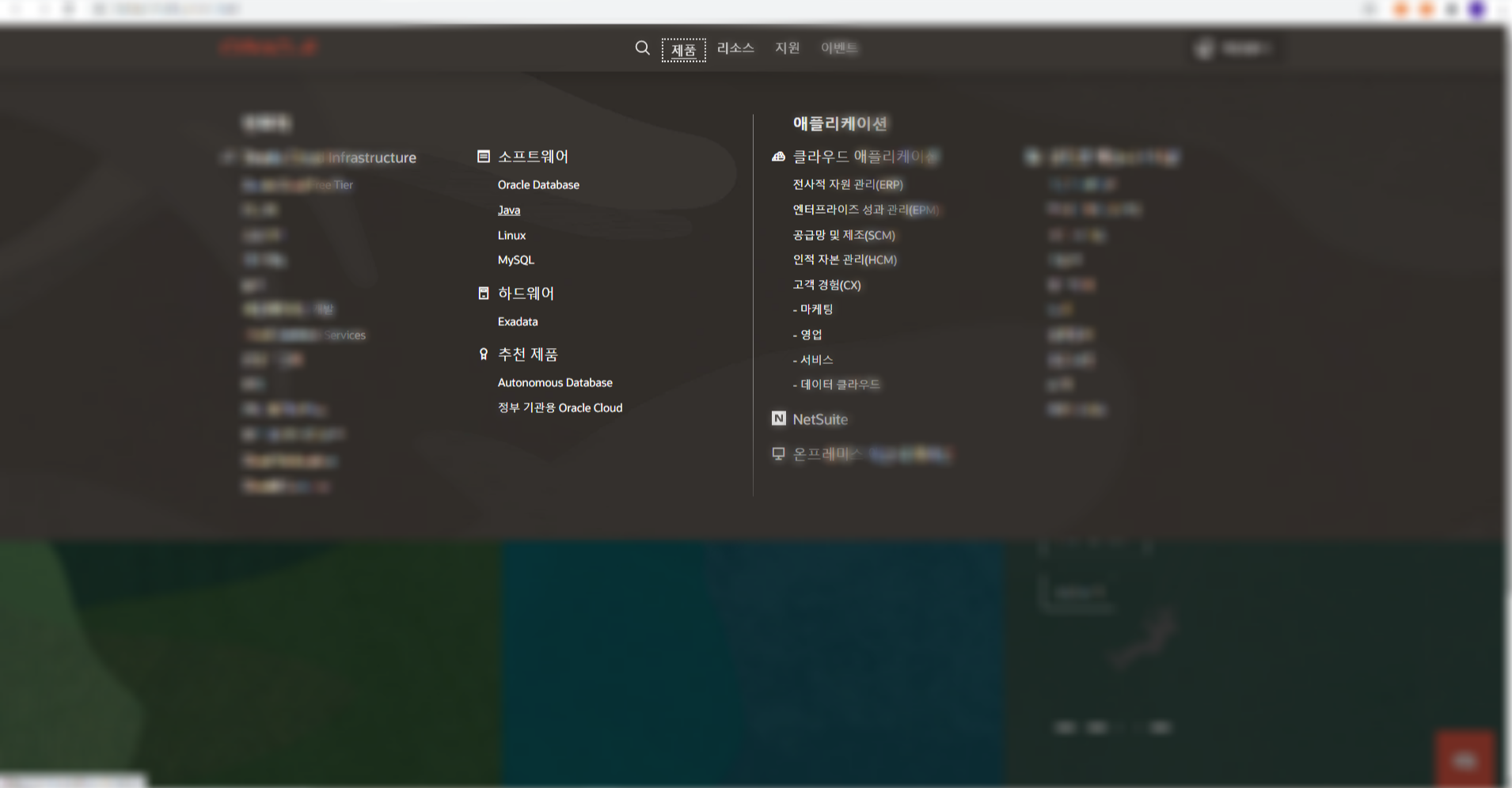1512x788 pixels.
Task: Open the Java link
Action: [509, 210]
